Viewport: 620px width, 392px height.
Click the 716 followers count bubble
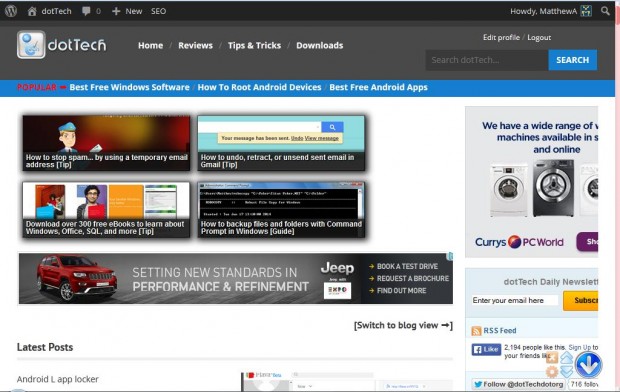pos(584,384)
